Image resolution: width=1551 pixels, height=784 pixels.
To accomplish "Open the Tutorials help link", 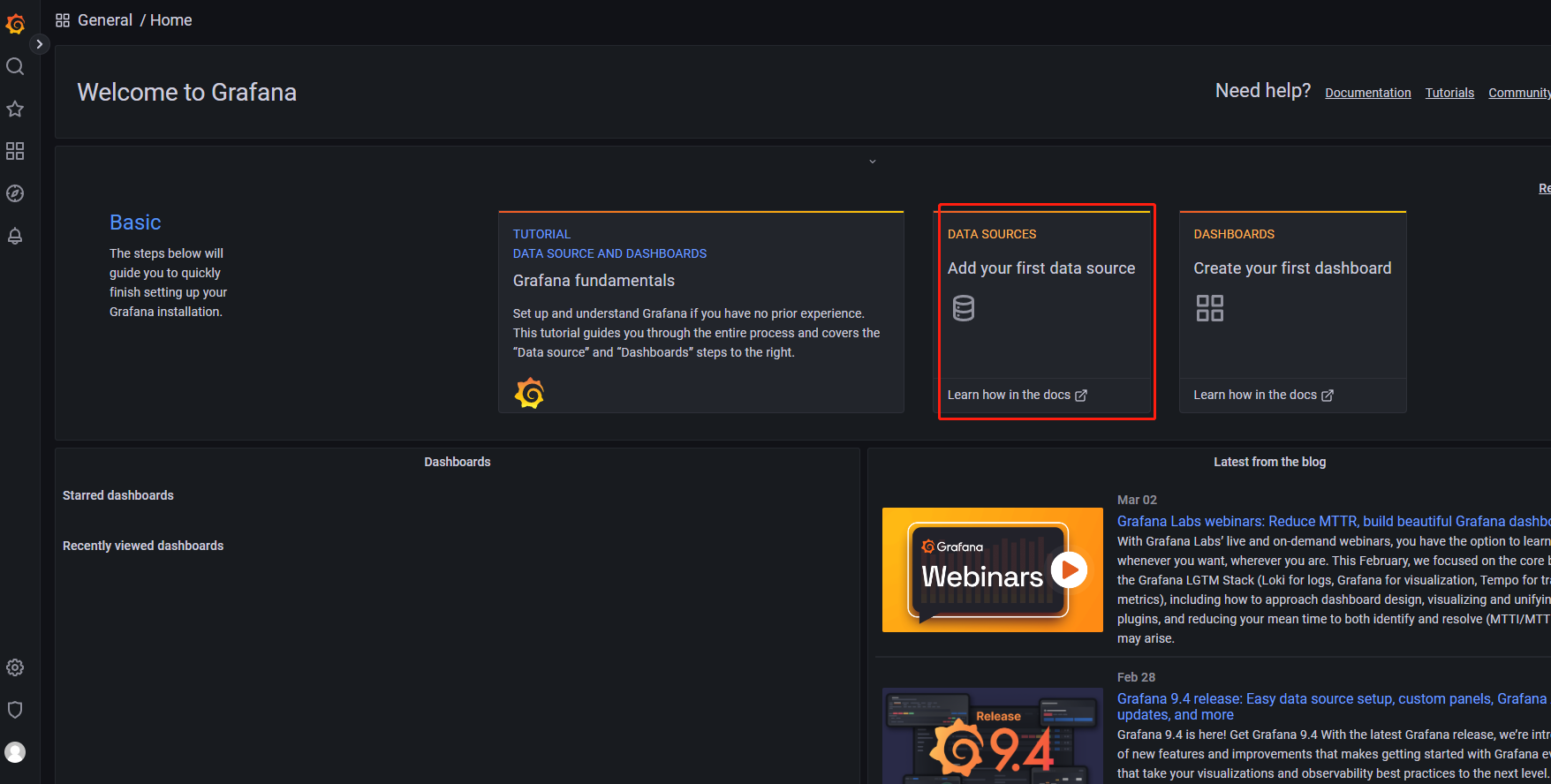I will click(1449, 93).
